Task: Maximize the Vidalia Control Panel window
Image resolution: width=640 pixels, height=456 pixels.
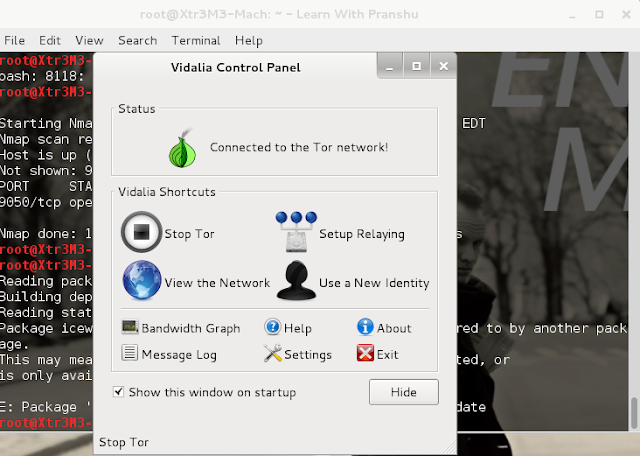Action: point(417,66)
